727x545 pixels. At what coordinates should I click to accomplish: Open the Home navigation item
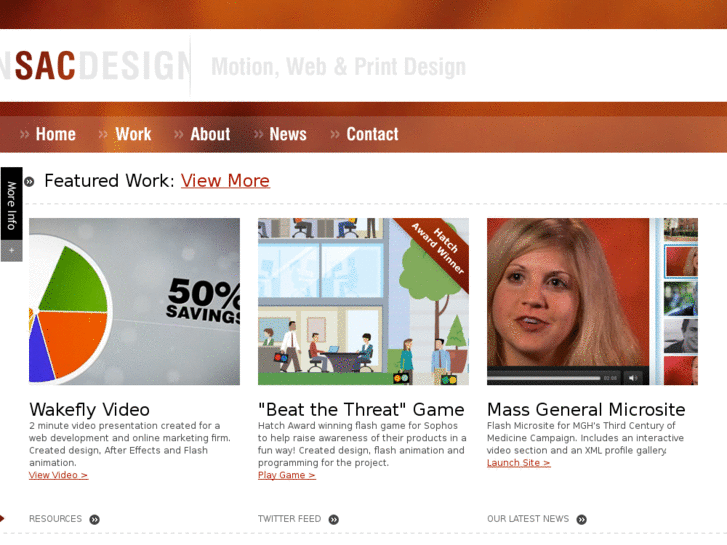click(x=56, y=134)
